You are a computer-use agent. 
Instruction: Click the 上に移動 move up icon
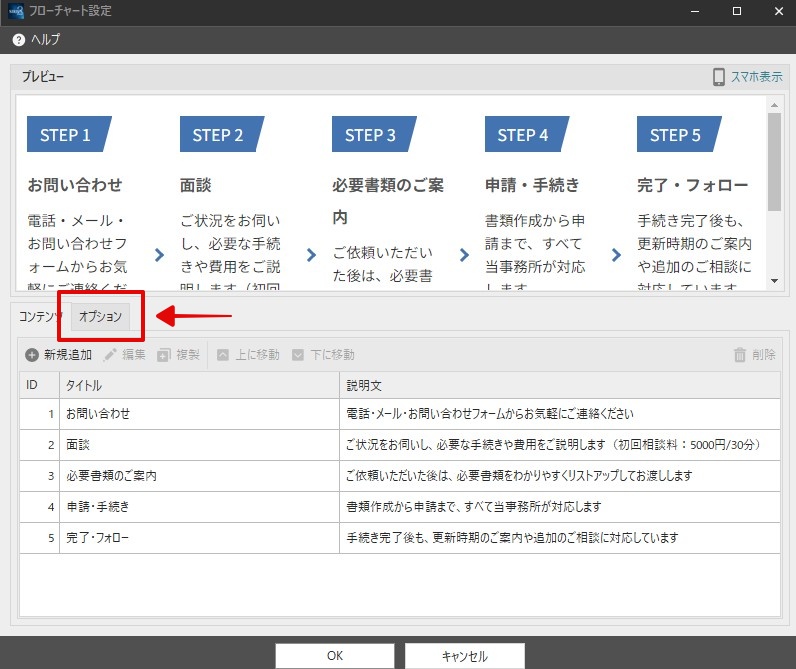click(222, 355)
